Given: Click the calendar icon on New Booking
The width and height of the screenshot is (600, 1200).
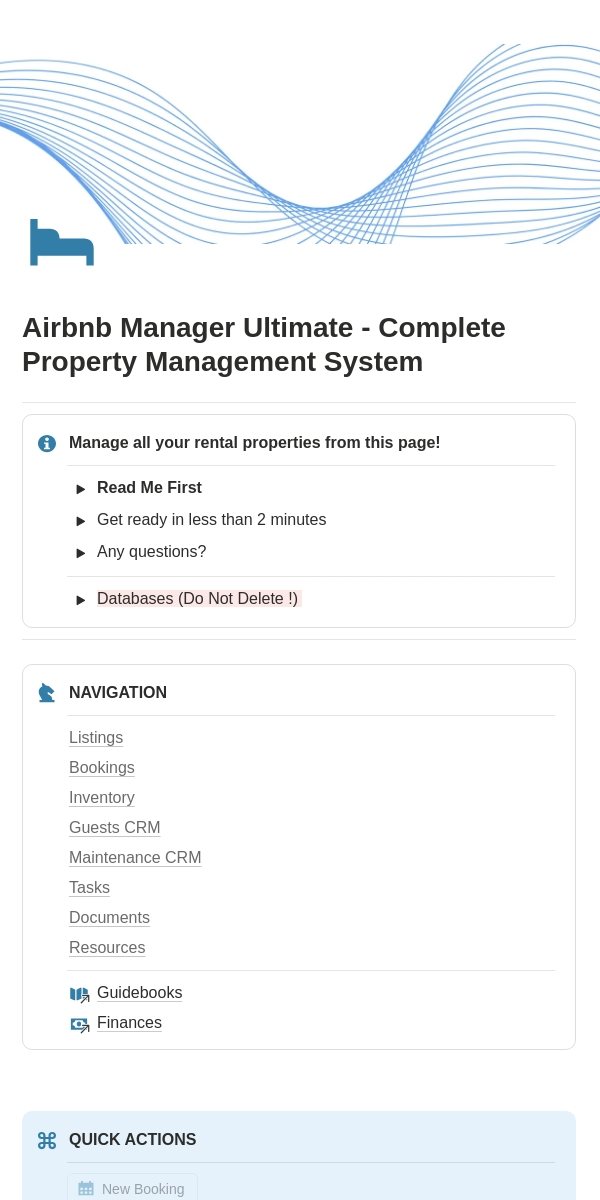Looking at the screenshot, I should pyautogui.click(x=86, y=1189).
